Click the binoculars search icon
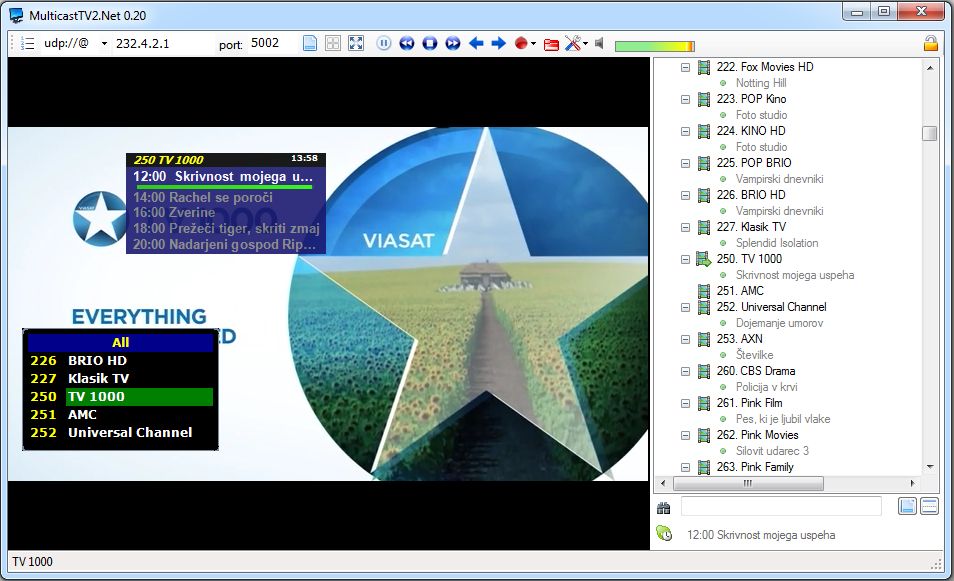This screenshot has width=954, height=581. (x=663, y=508)
